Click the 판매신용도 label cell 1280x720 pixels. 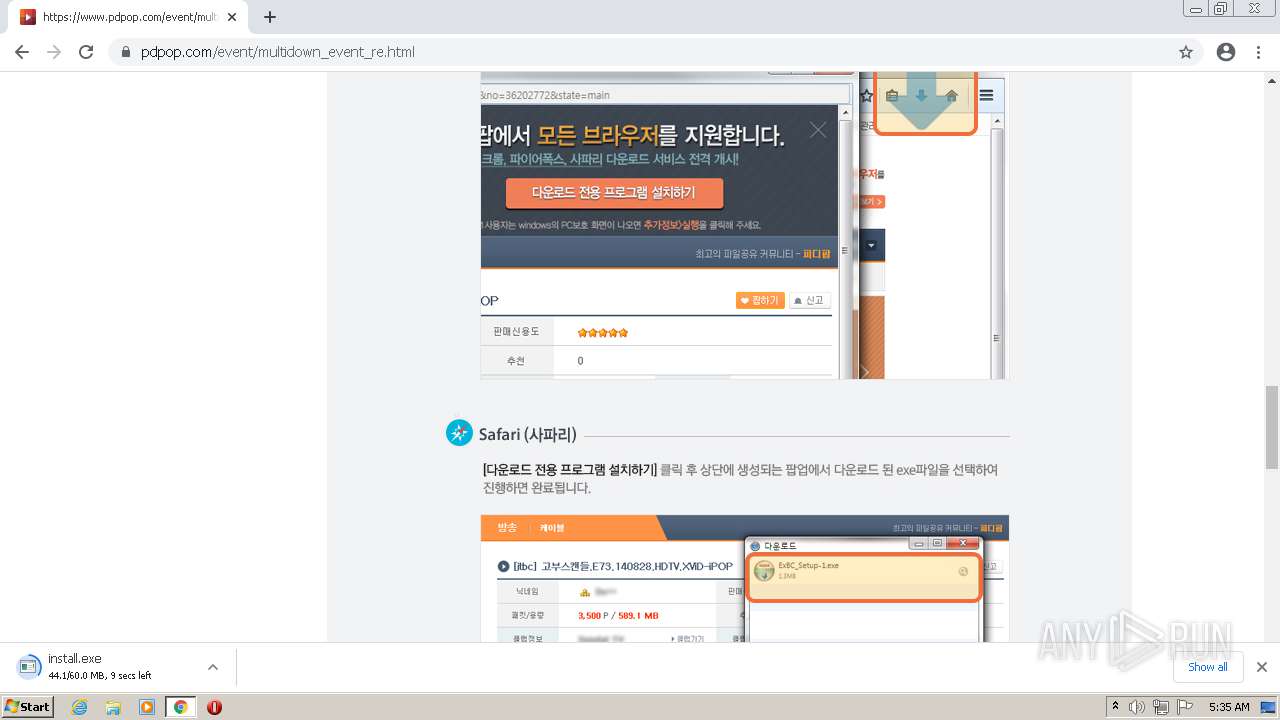(516, 332)
